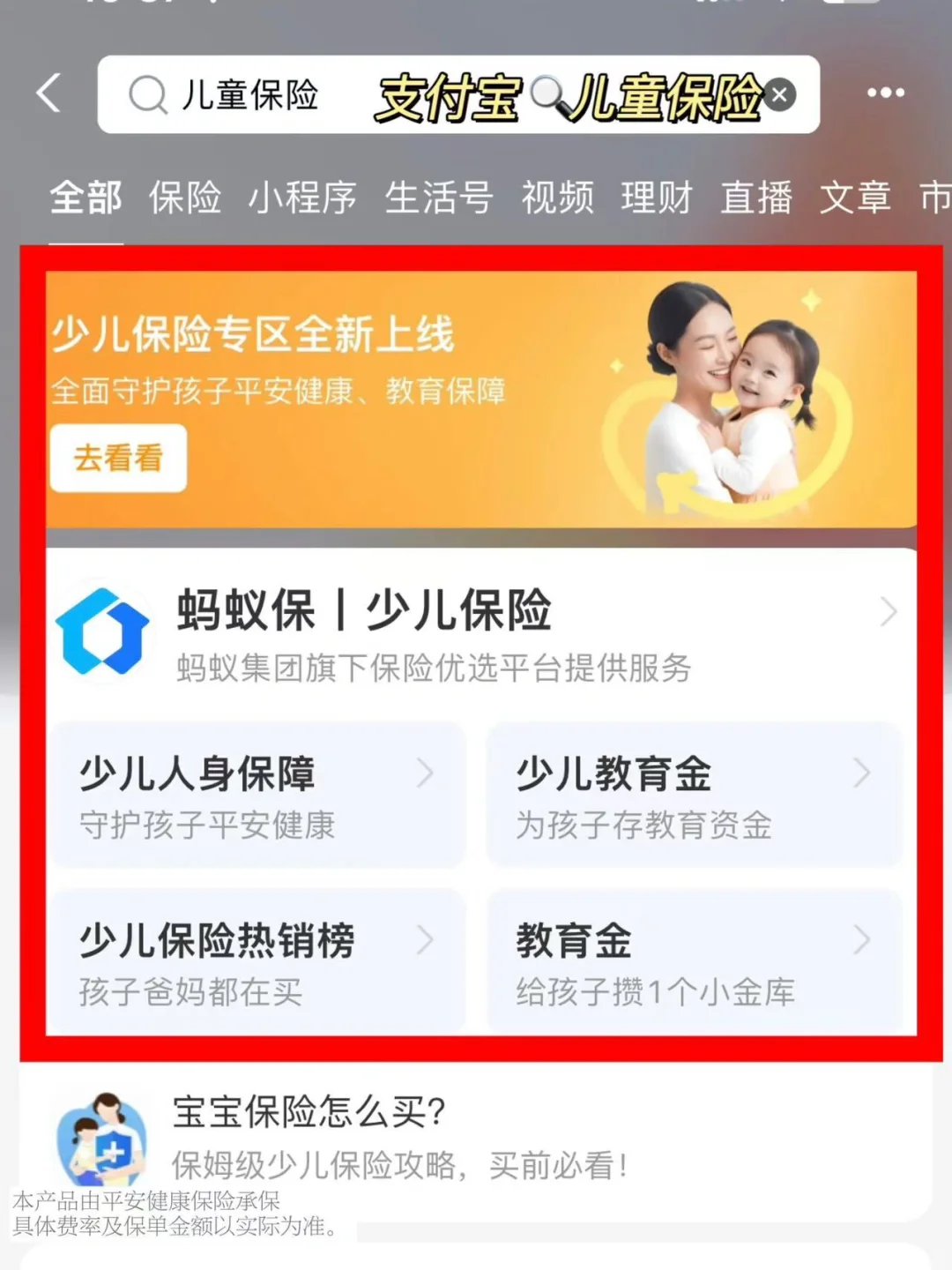952x1270 pixels.
Task: Open 少儿人身保障 chevron arrow
Action: (426, 773)
